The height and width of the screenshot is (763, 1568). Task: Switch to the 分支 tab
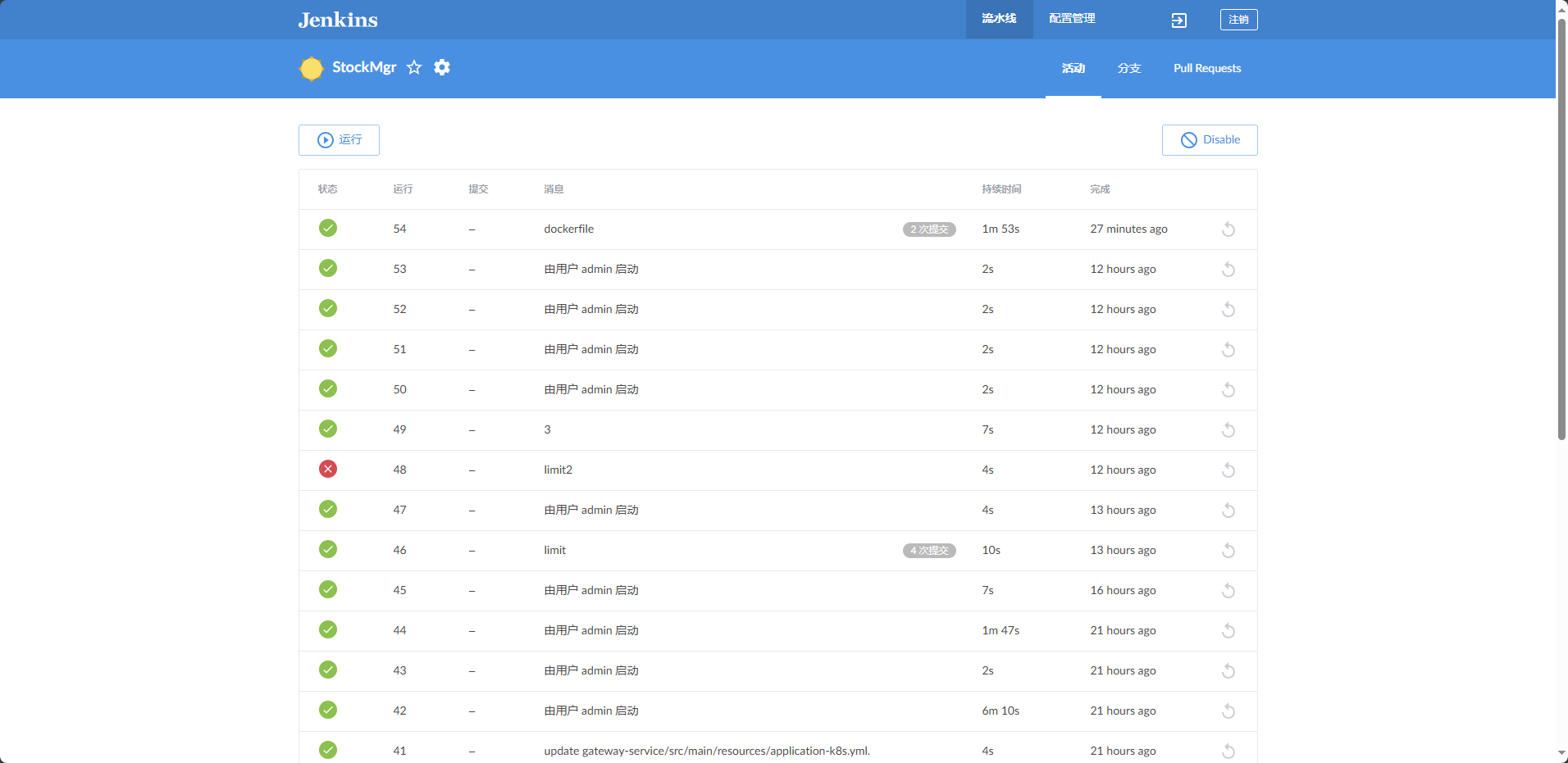click(1128, 69)
